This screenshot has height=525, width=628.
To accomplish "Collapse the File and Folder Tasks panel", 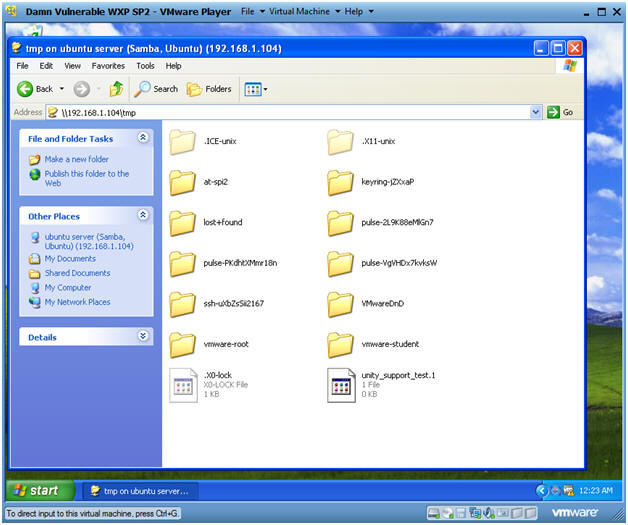I will [x=143, y=137].
